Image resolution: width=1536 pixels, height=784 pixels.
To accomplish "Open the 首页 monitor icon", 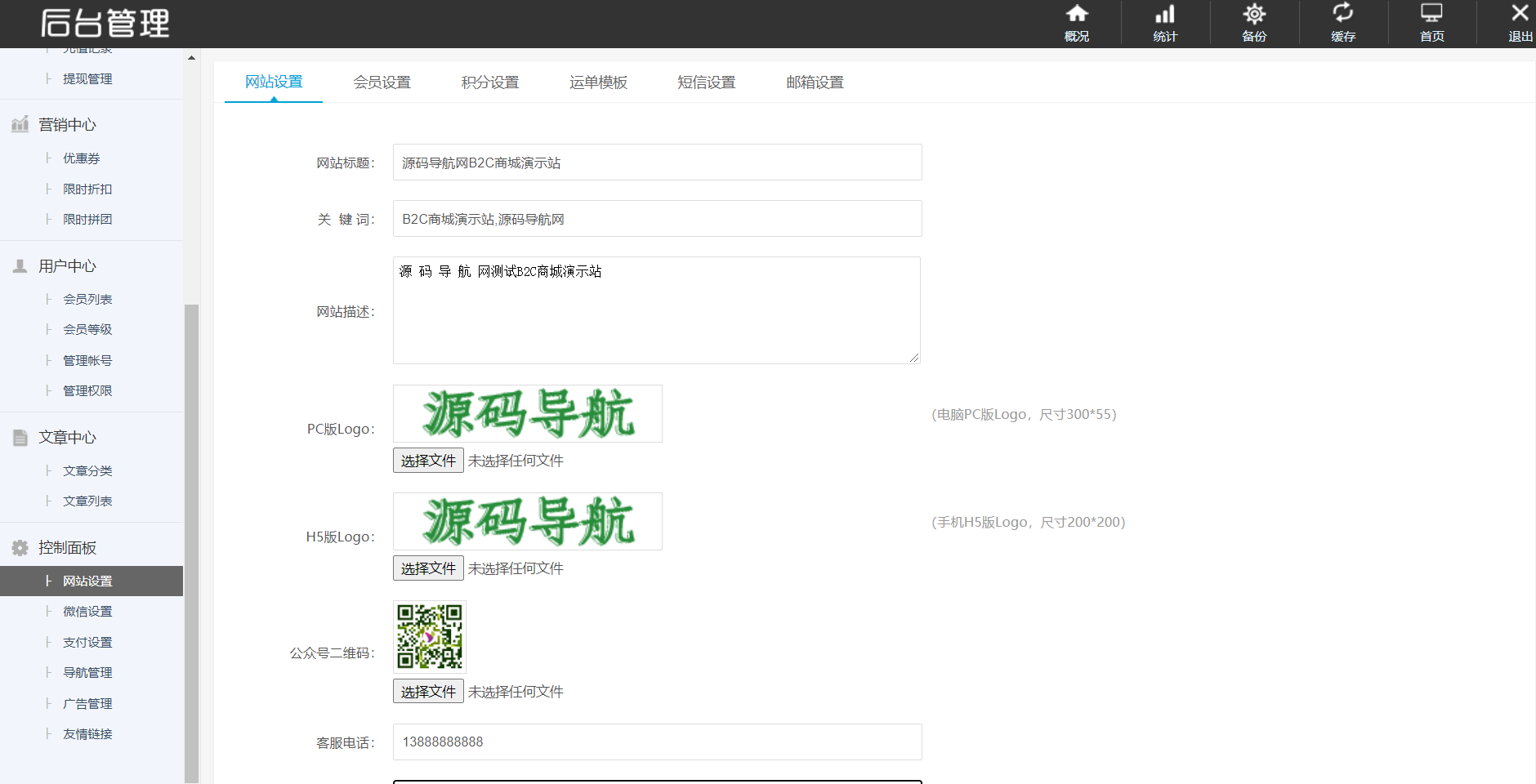I will tap(1431, 14).
